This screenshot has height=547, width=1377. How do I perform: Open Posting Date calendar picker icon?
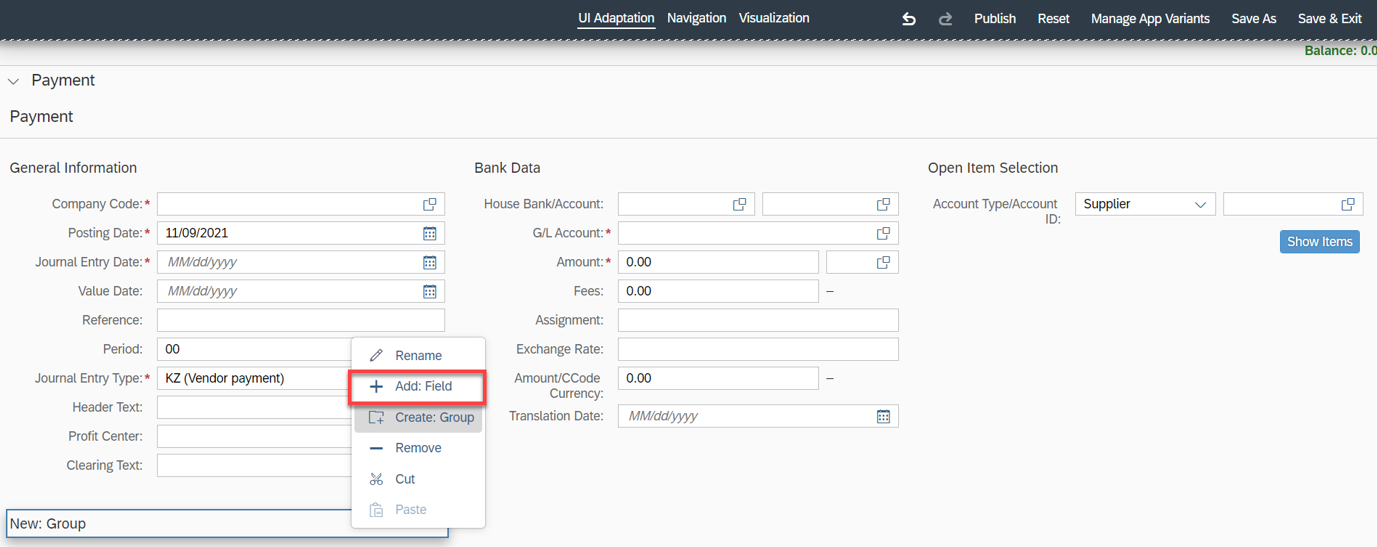[x=430, y=233]
